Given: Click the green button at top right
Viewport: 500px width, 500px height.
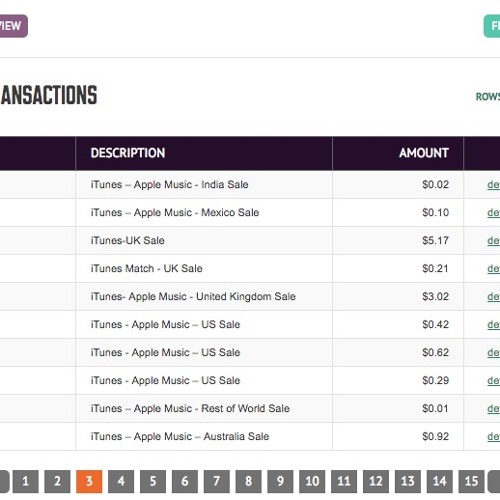Looking at the screenshot, I should (492, 26).
